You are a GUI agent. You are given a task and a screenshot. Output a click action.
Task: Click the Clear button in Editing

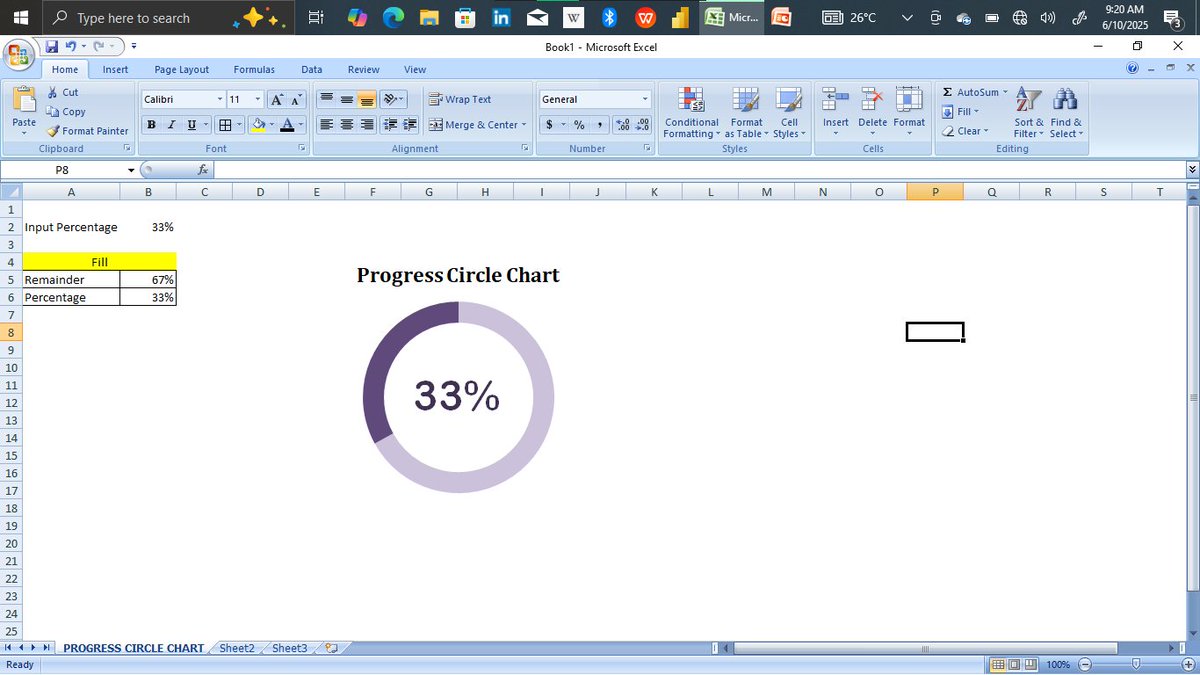point(966,131)
